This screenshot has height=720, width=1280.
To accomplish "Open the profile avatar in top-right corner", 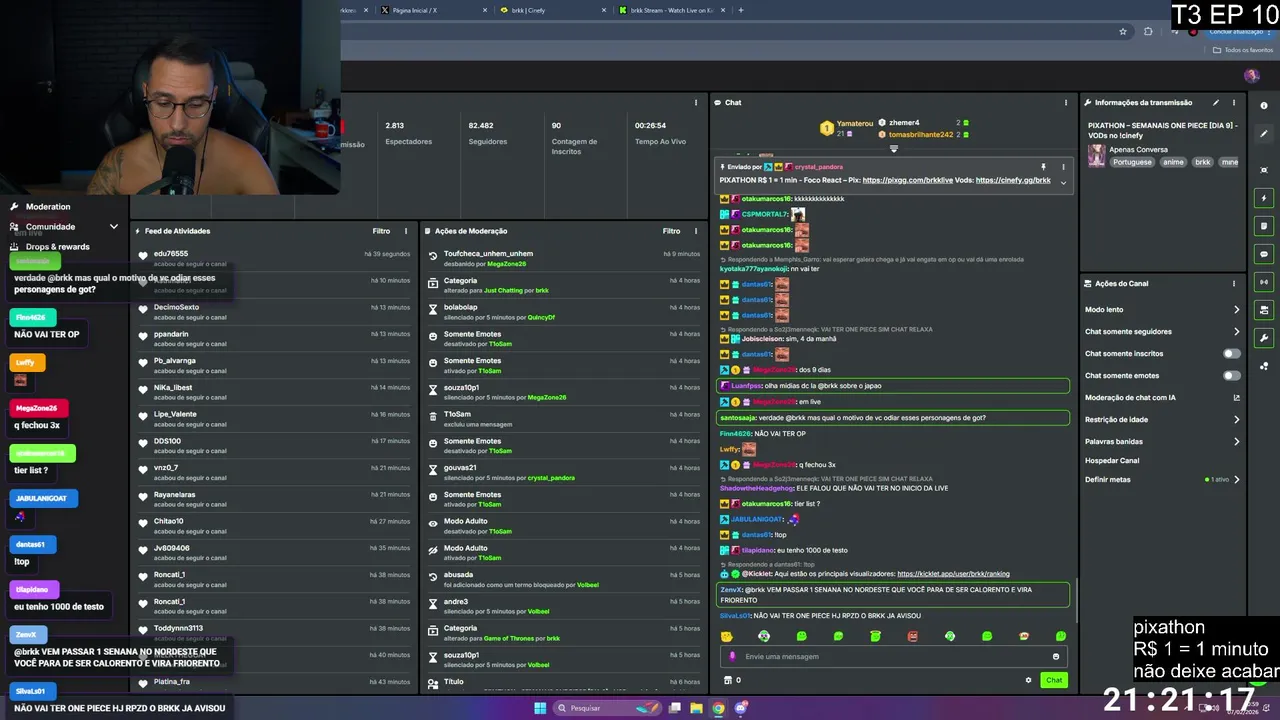I will pyautogui.click(x=1251, y=75).
